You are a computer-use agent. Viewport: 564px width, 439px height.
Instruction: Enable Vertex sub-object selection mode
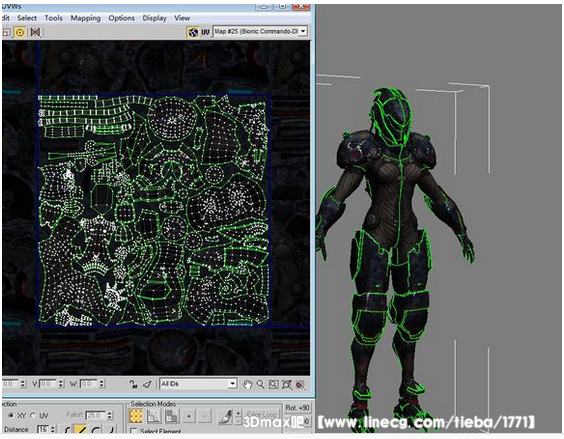[136, 416]
